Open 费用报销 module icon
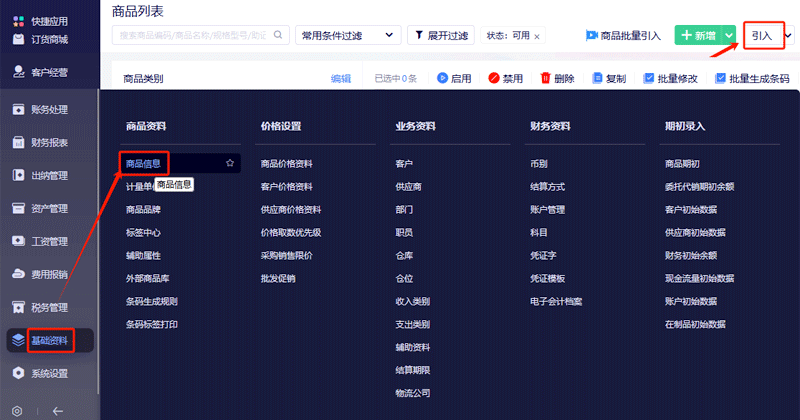The height and width of the screenshot is (420, 800). point(18,274)
